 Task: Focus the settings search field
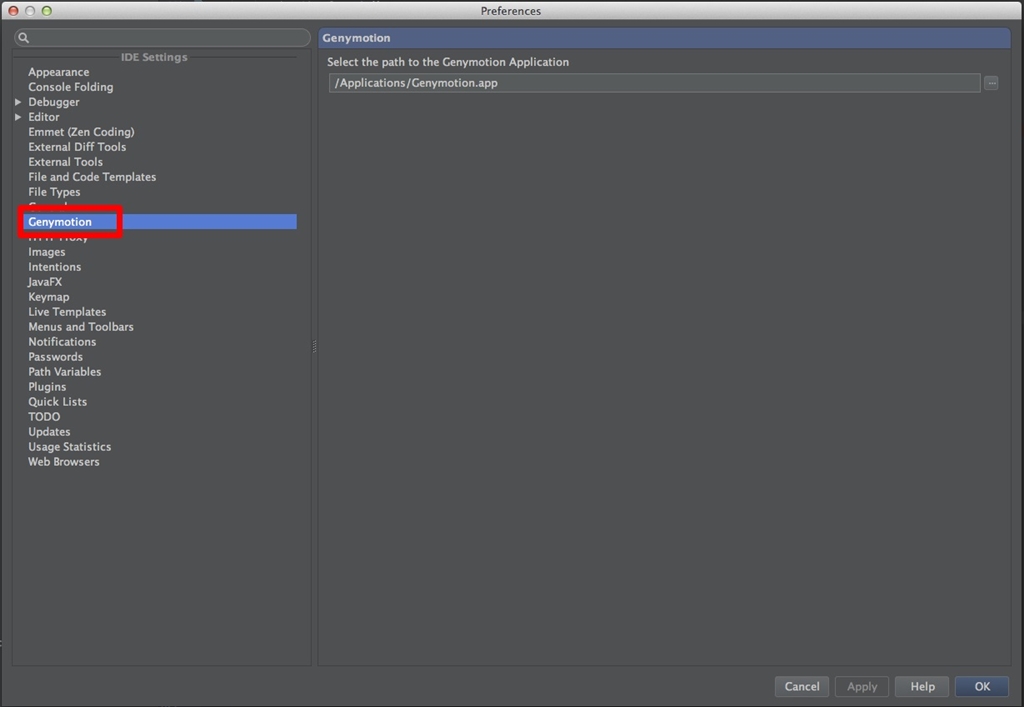162,38
